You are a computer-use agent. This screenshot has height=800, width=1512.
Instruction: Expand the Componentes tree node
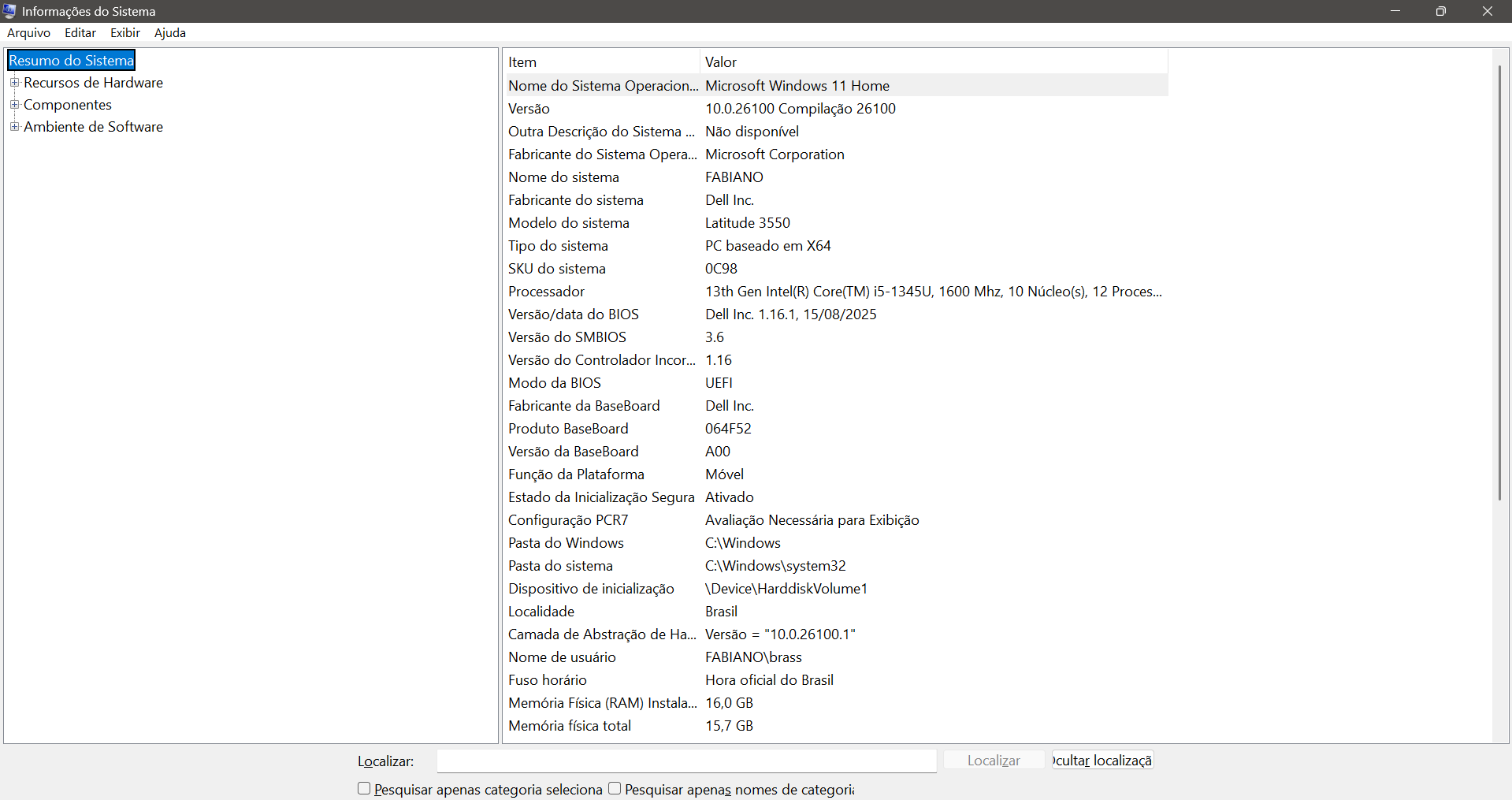coord(14,105)
